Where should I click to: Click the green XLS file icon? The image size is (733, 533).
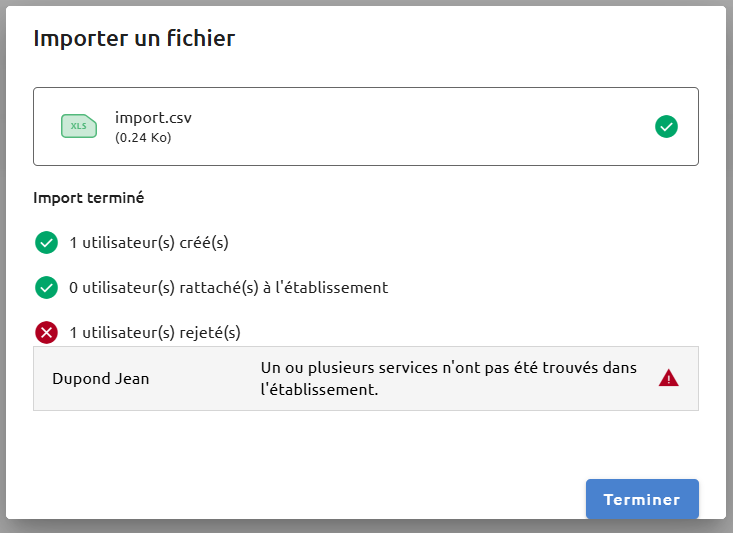(79, 126)
